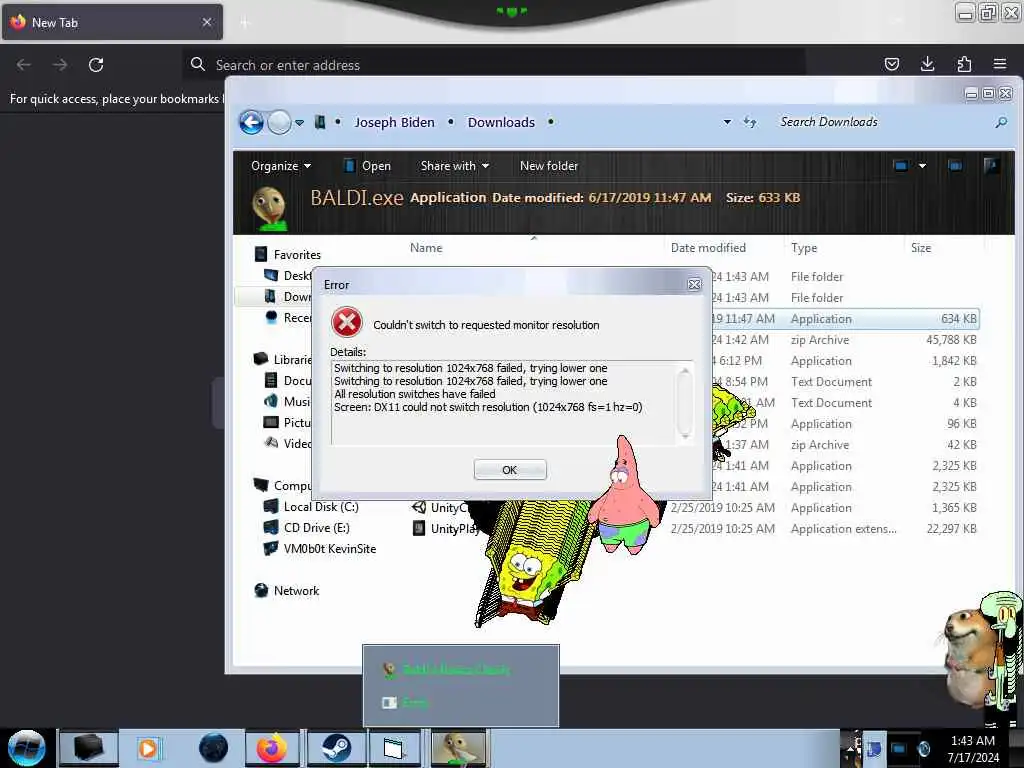This screenshot has height=768, width=1024.
Task: Sort by the Type column header
Action: pos(804,248)
